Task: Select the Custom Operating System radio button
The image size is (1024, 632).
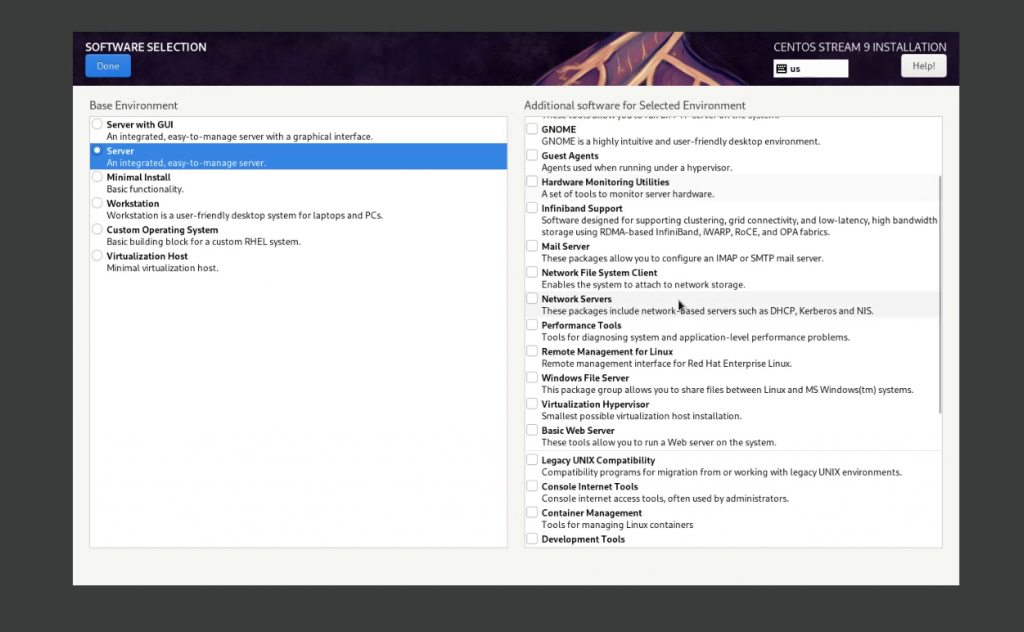Action: click(x=97, y=229)
